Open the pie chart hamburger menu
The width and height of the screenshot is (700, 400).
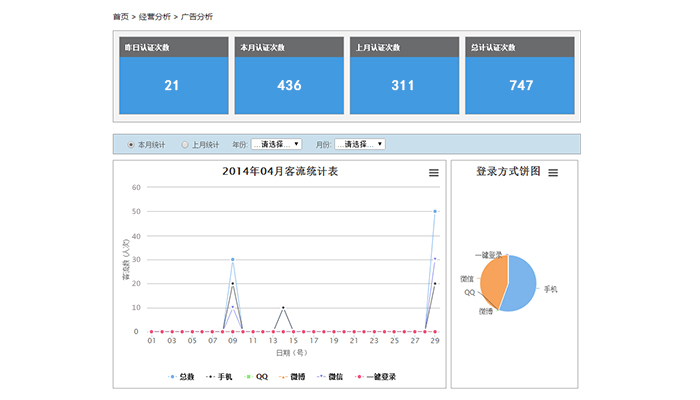click(553, 173)
